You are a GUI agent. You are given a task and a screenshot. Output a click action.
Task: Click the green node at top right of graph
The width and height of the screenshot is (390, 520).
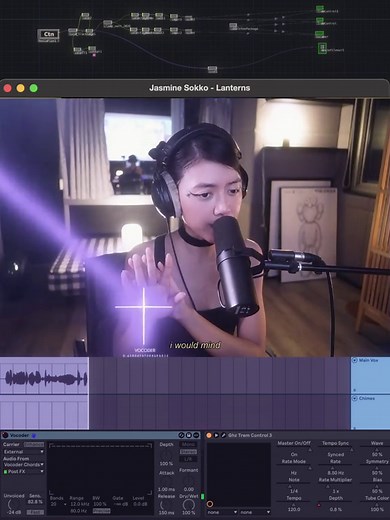(x=320, y=8)
